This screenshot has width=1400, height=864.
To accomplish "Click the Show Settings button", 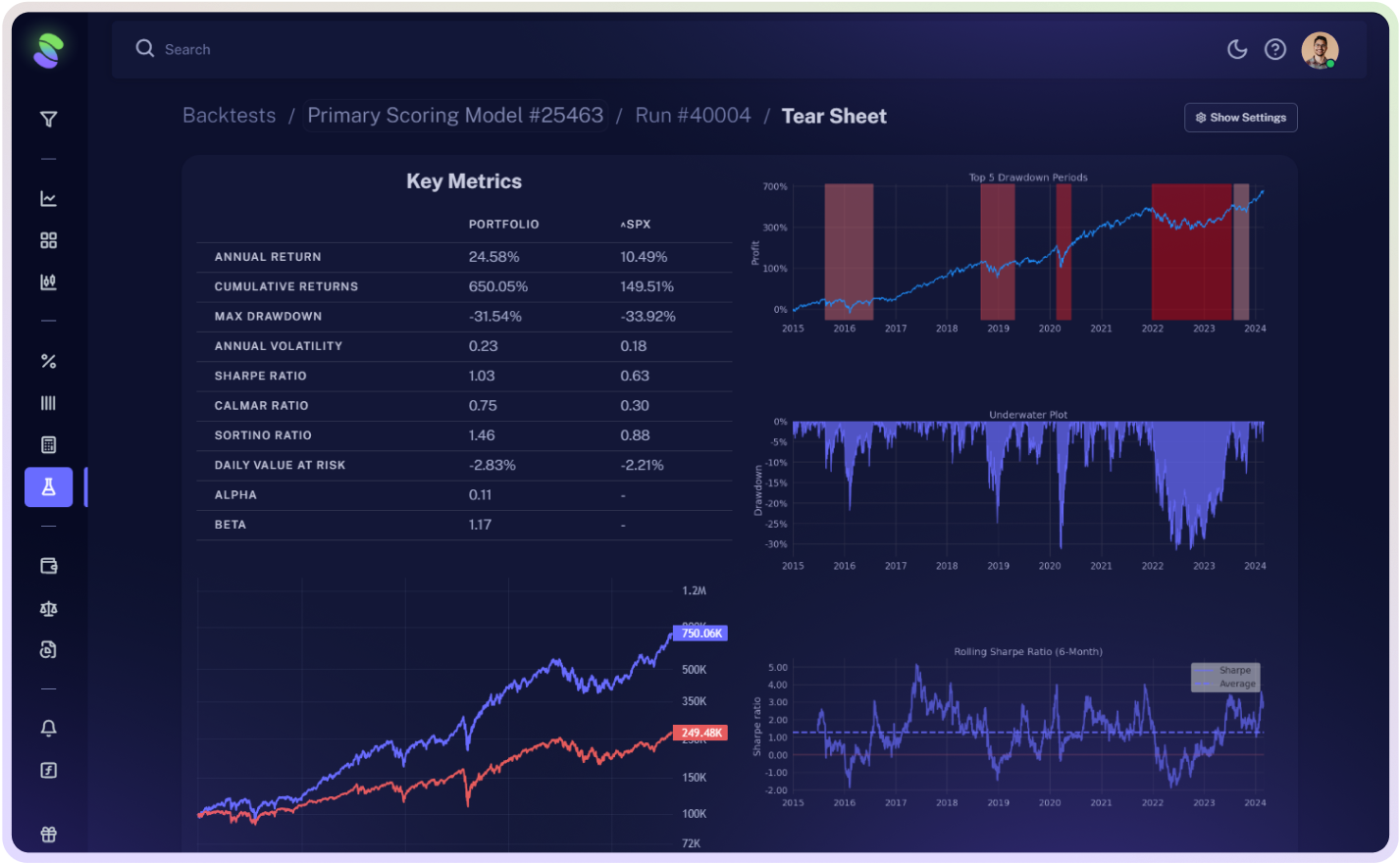I will pyautogui.click(x=1240, y=117).
